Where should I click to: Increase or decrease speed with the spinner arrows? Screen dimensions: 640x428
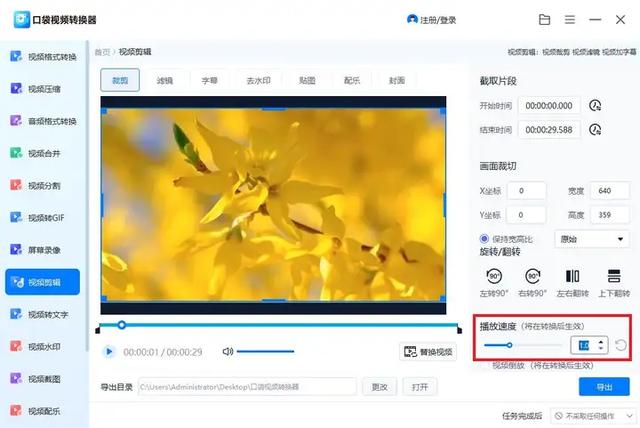click(601, 345)
